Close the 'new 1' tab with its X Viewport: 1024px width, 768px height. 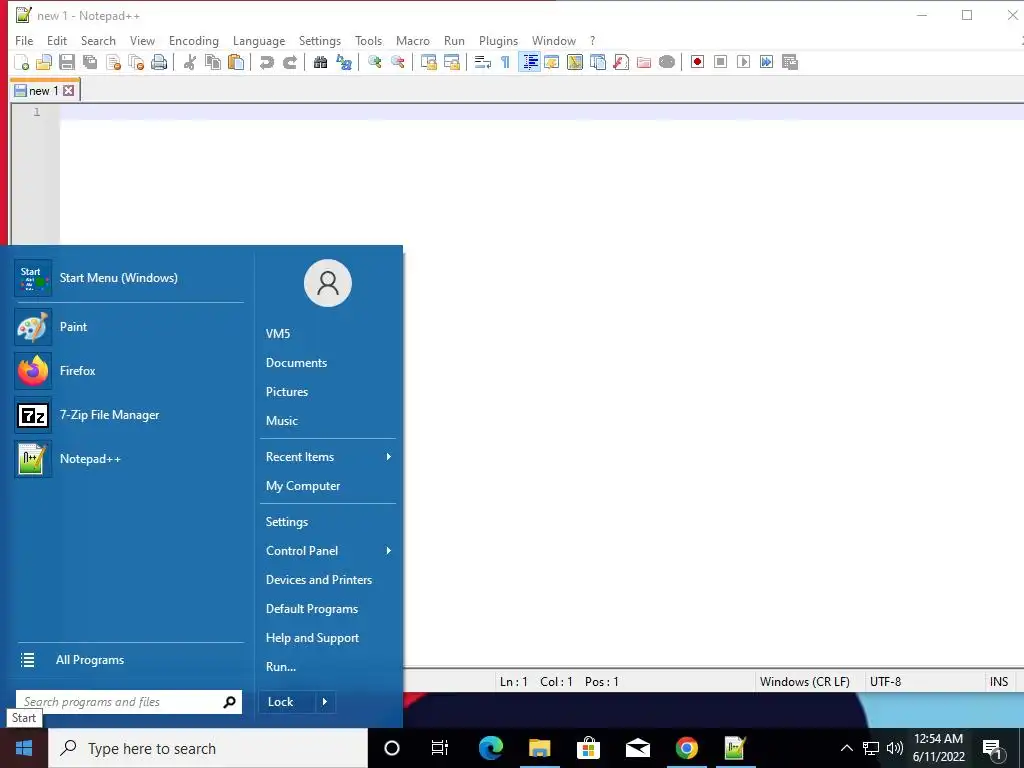click(69, 91)
